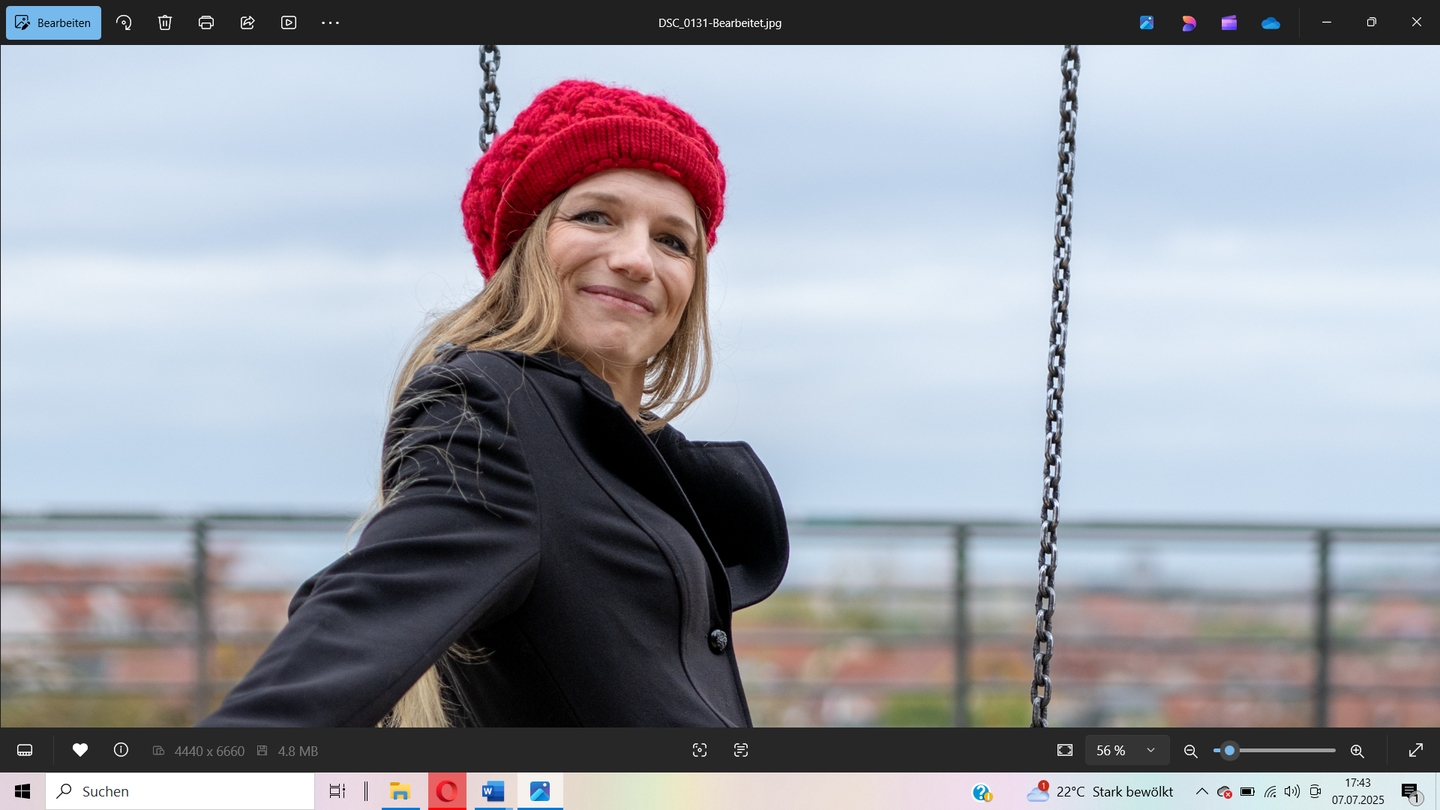Click the visual search scan icon
1440x810 pixels.
pyautogui.click(x=700, y=750)
